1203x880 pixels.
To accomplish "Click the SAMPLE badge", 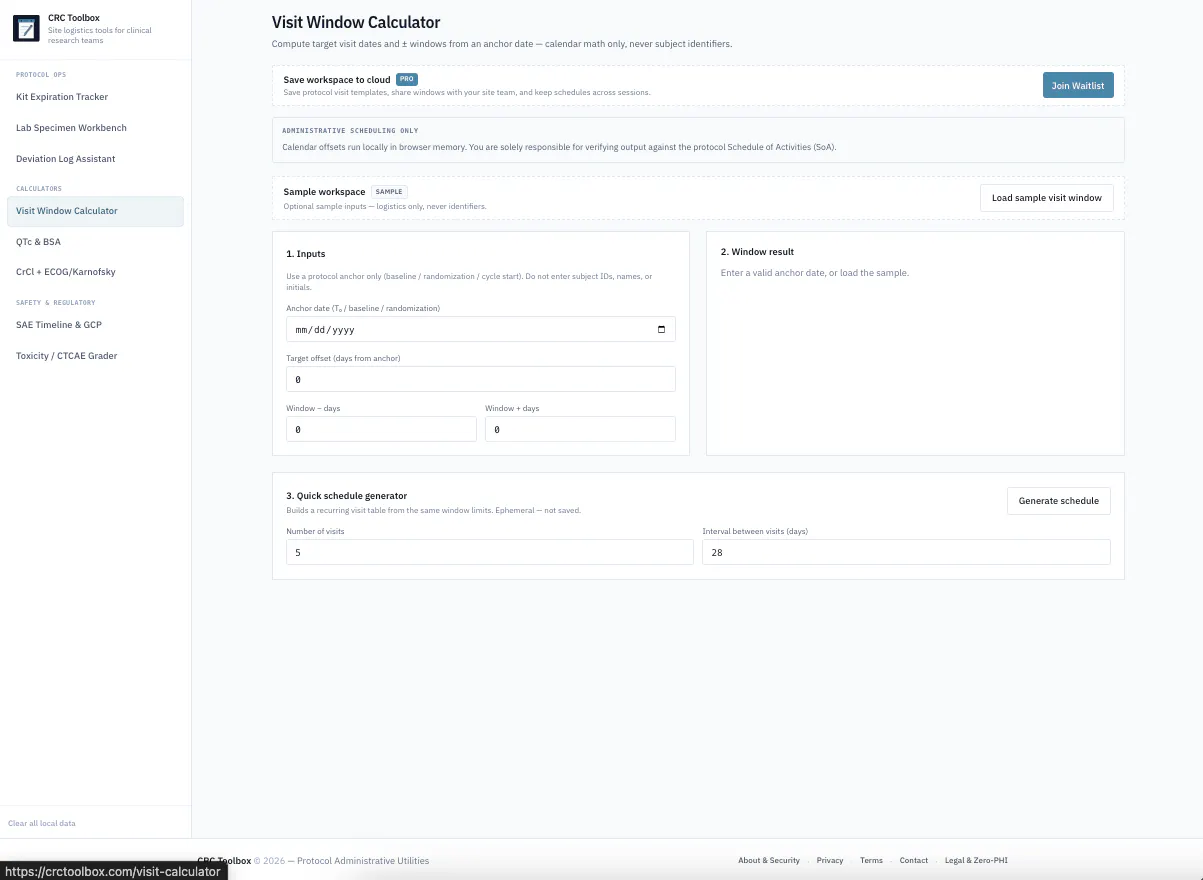I will [389, 192].
